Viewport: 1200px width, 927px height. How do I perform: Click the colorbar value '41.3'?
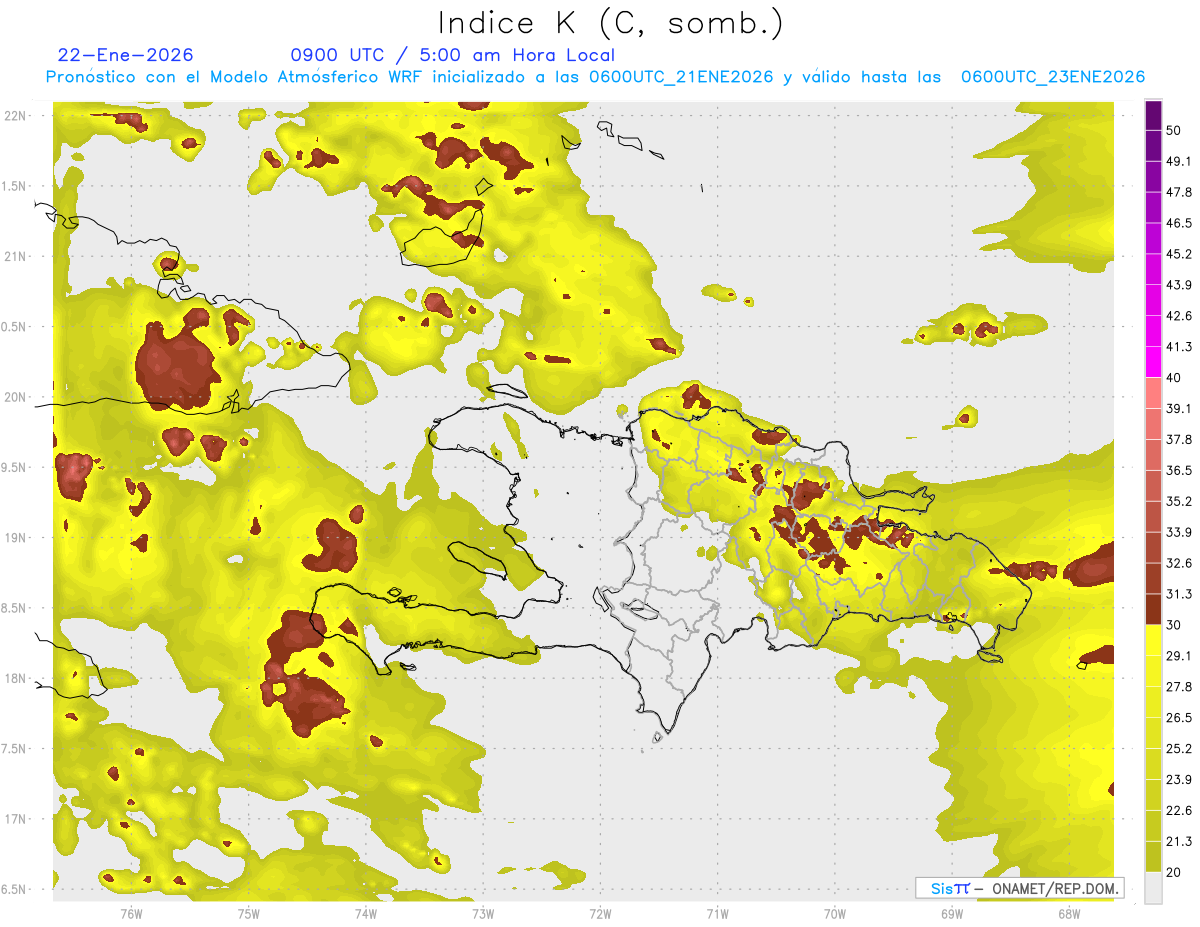coord(1179,347)
